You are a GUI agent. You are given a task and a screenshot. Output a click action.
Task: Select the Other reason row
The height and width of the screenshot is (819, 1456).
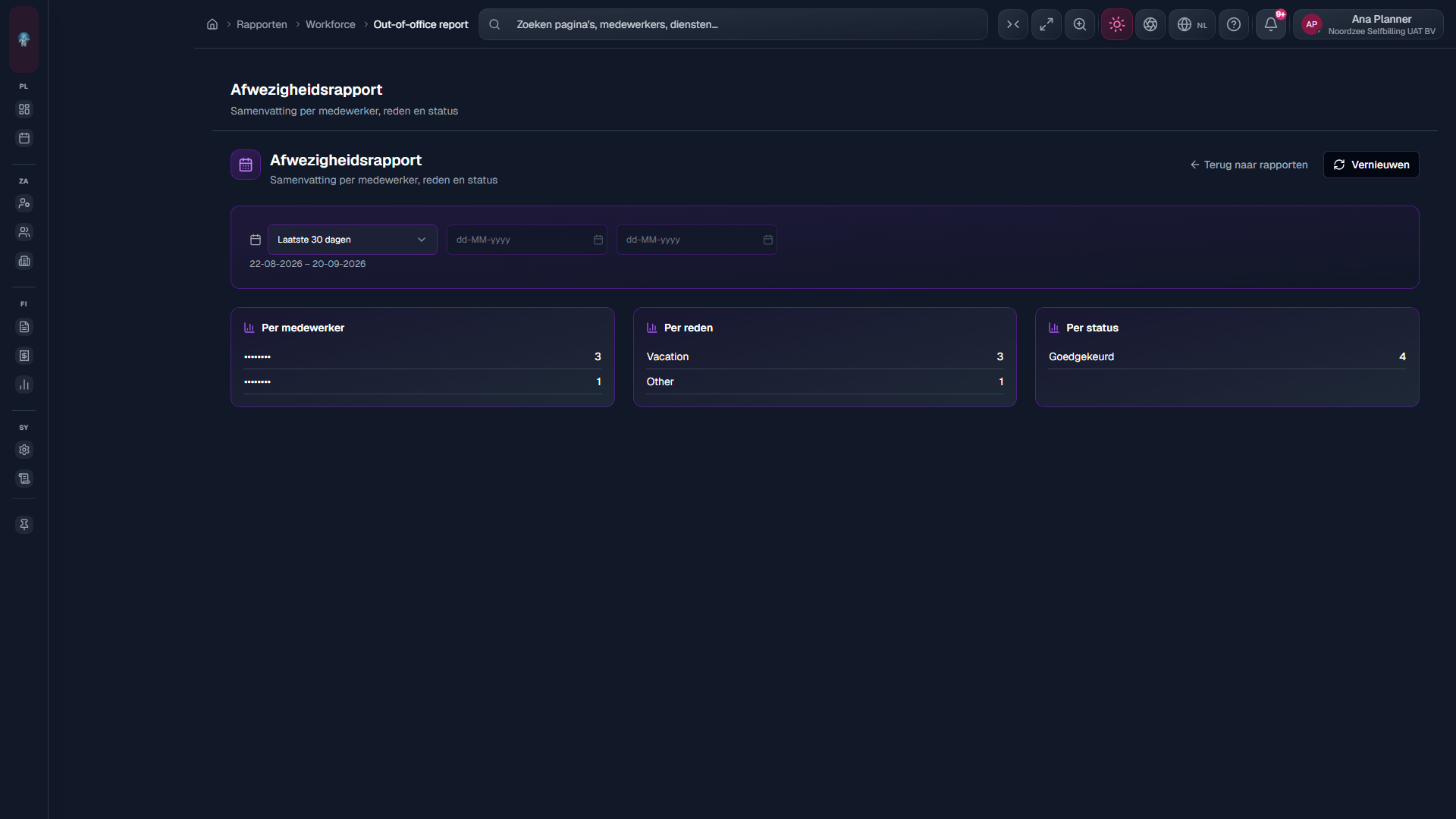825,381
